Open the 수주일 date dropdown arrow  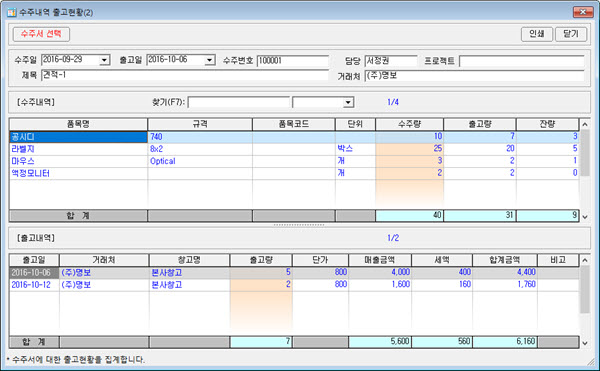point(104,60)
